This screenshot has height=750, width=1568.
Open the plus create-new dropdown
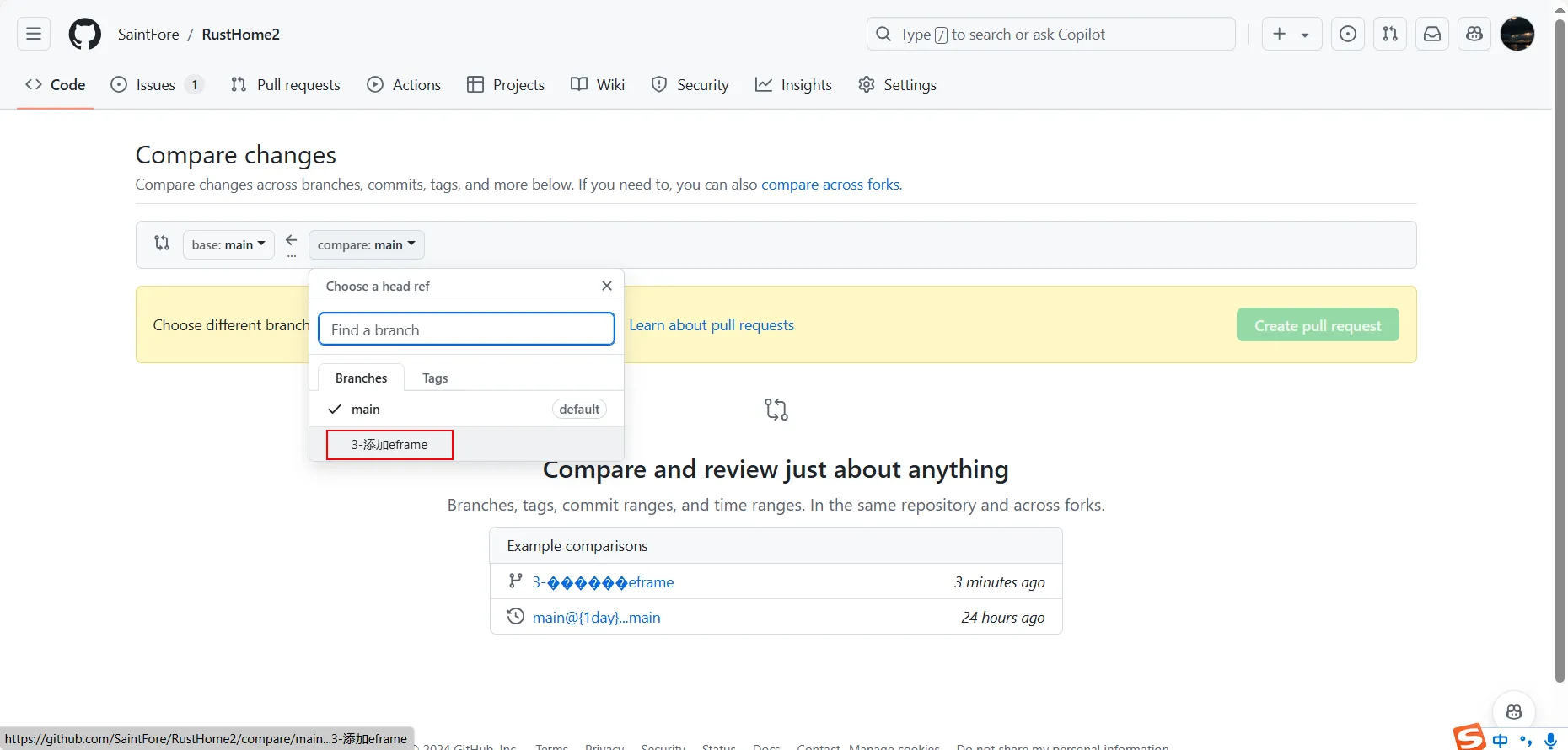pyautogui.click(x=1291, y=35)
